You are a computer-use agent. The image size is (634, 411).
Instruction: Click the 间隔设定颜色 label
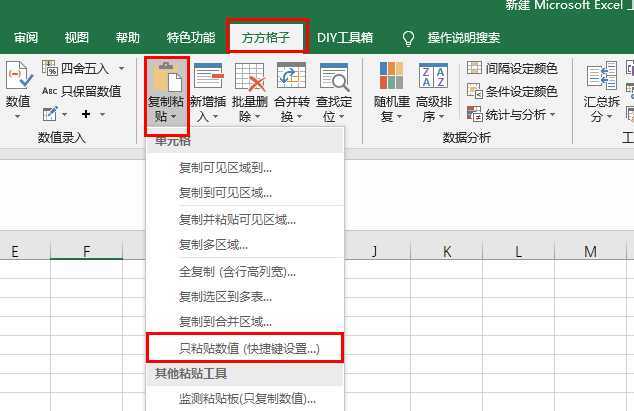(522, 68)
